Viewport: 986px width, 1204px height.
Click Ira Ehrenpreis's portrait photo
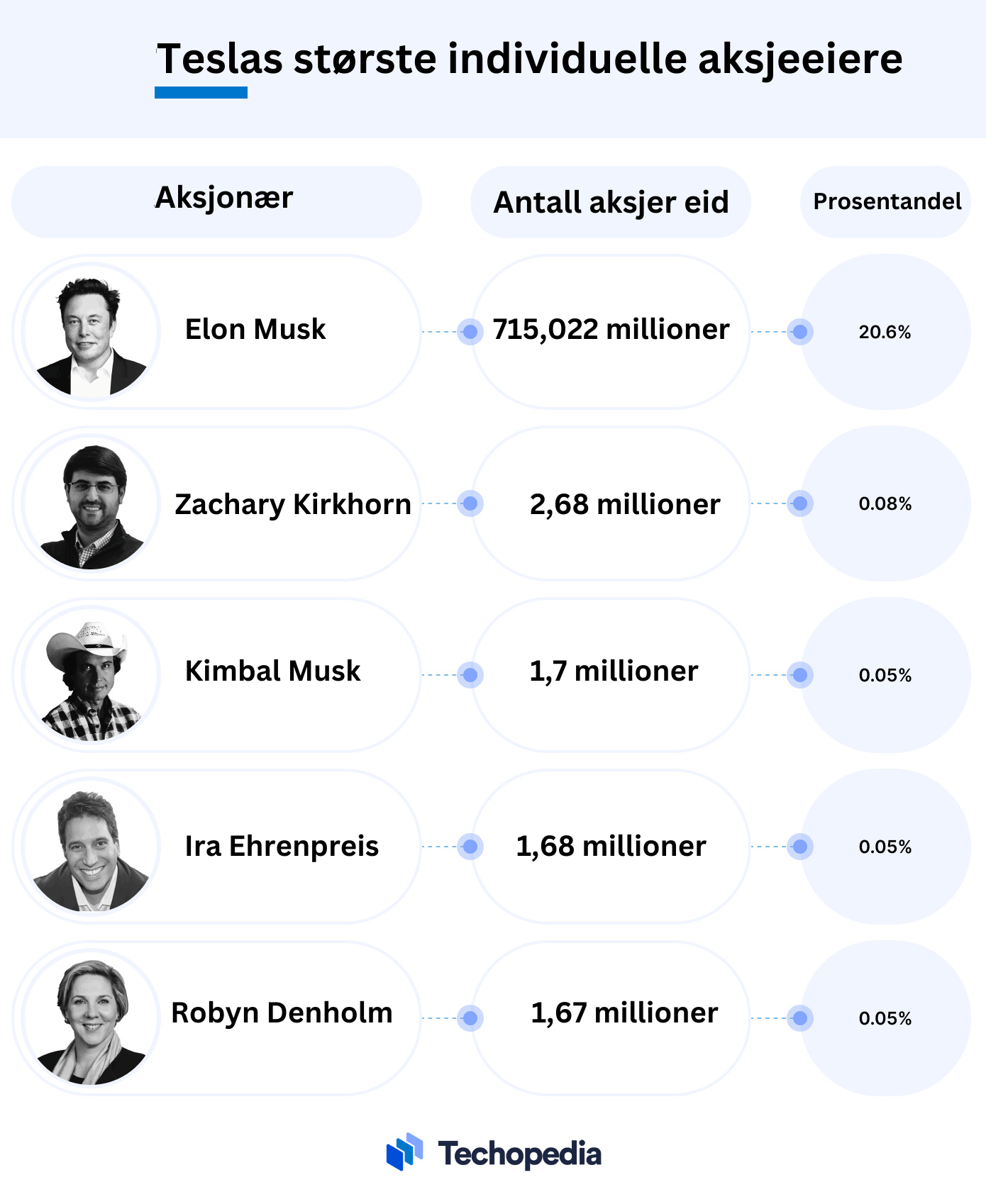[x=91, y=847]
